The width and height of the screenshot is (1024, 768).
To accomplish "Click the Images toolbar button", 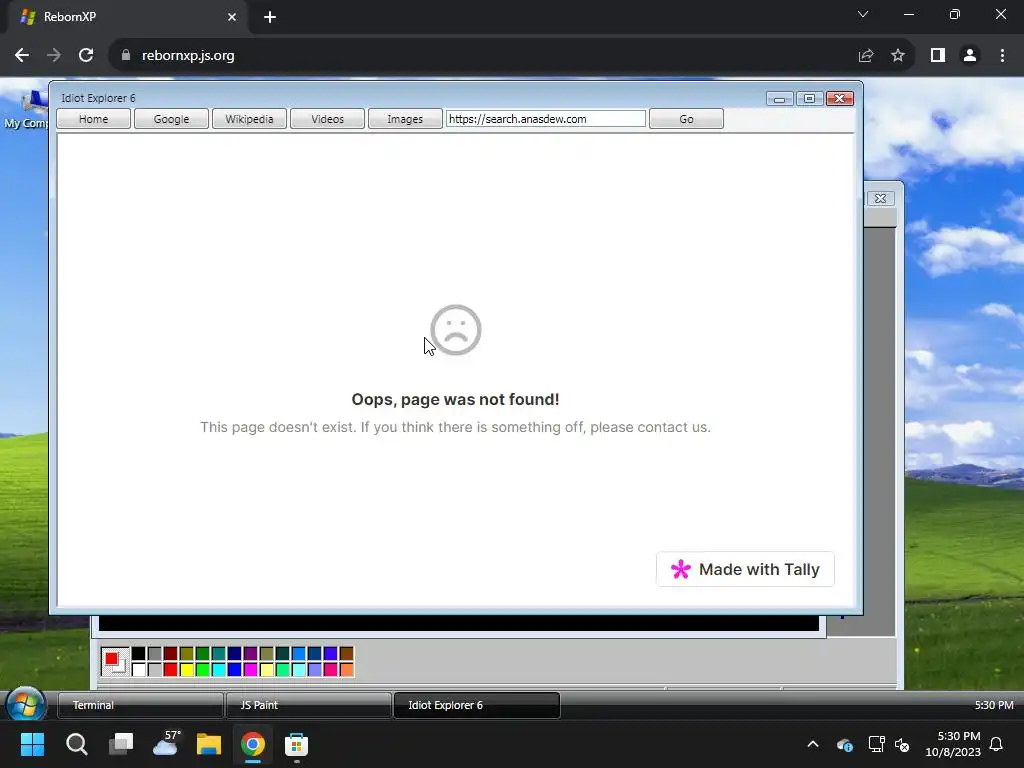I will coord(405,119).
